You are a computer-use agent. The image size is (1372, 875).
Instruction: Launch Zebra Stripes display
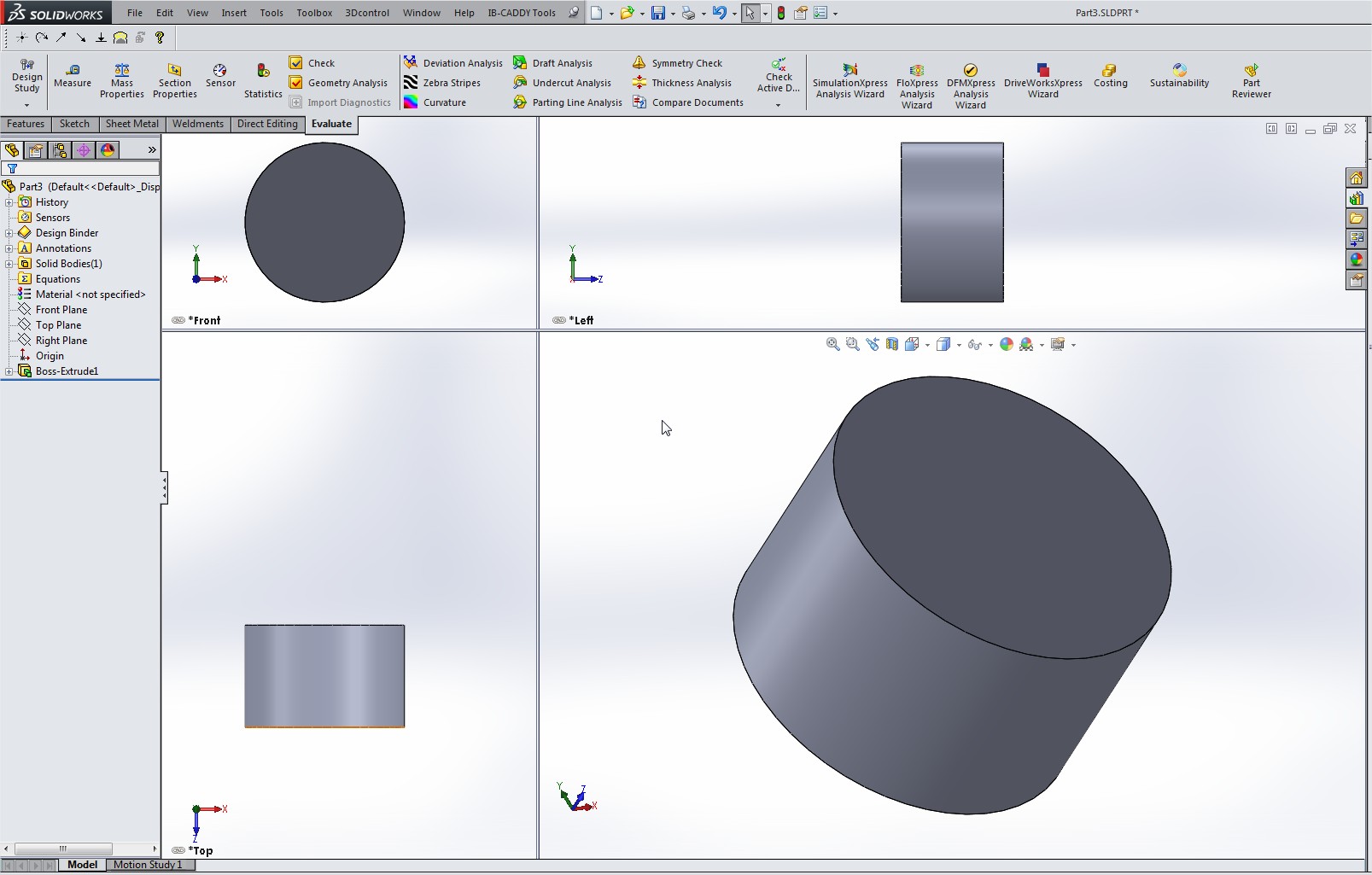click(411, 83)
